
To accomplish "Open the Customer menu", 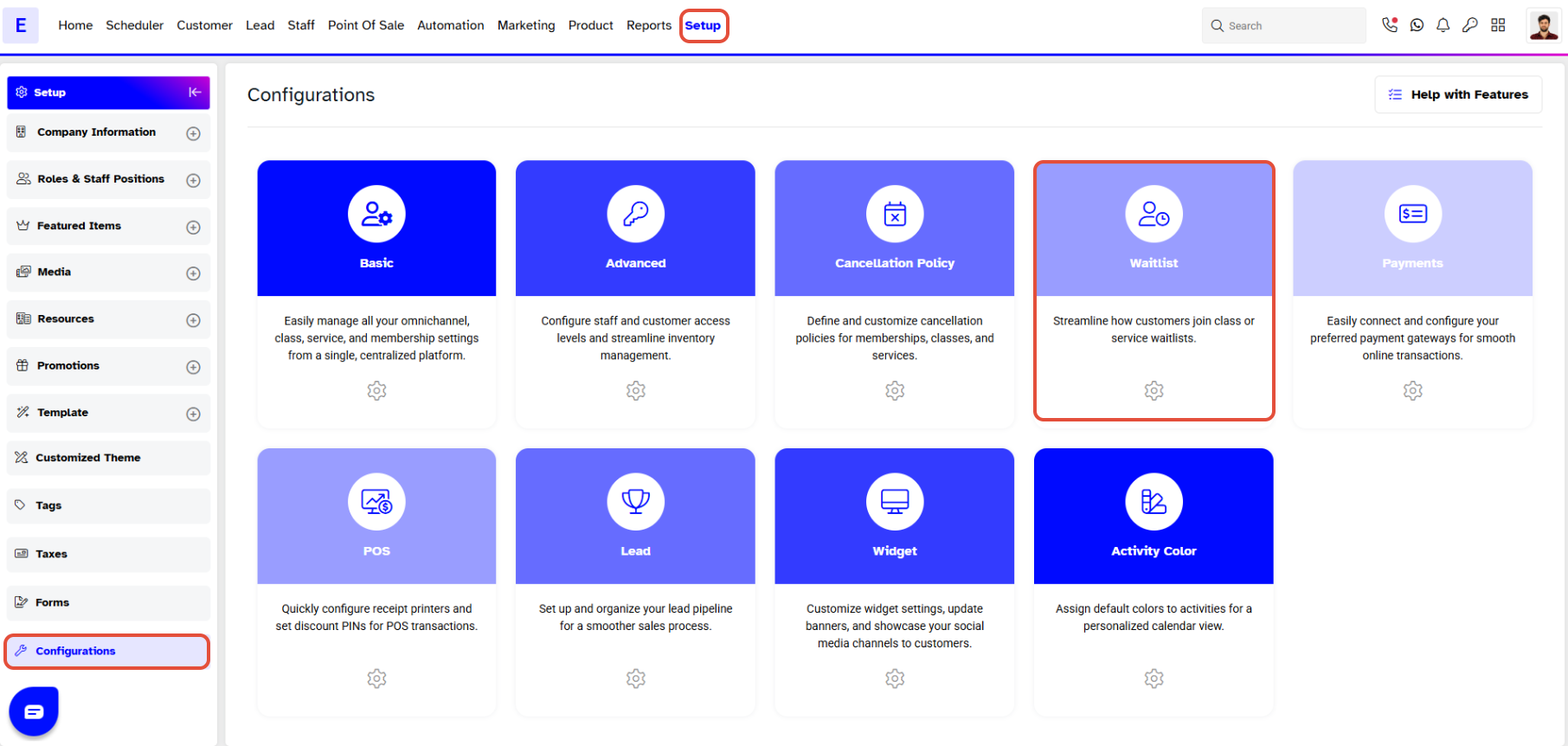I will [204, 25].
